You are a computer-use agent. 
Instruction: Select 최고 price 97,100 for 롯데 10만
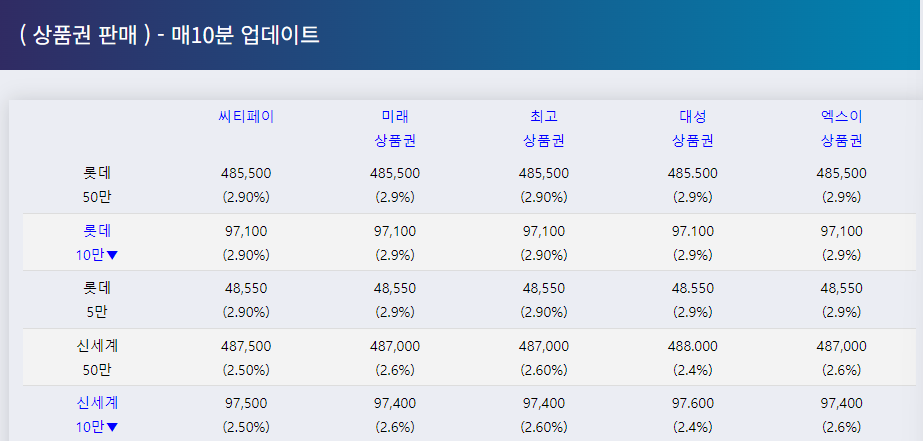tap(544, 231)
